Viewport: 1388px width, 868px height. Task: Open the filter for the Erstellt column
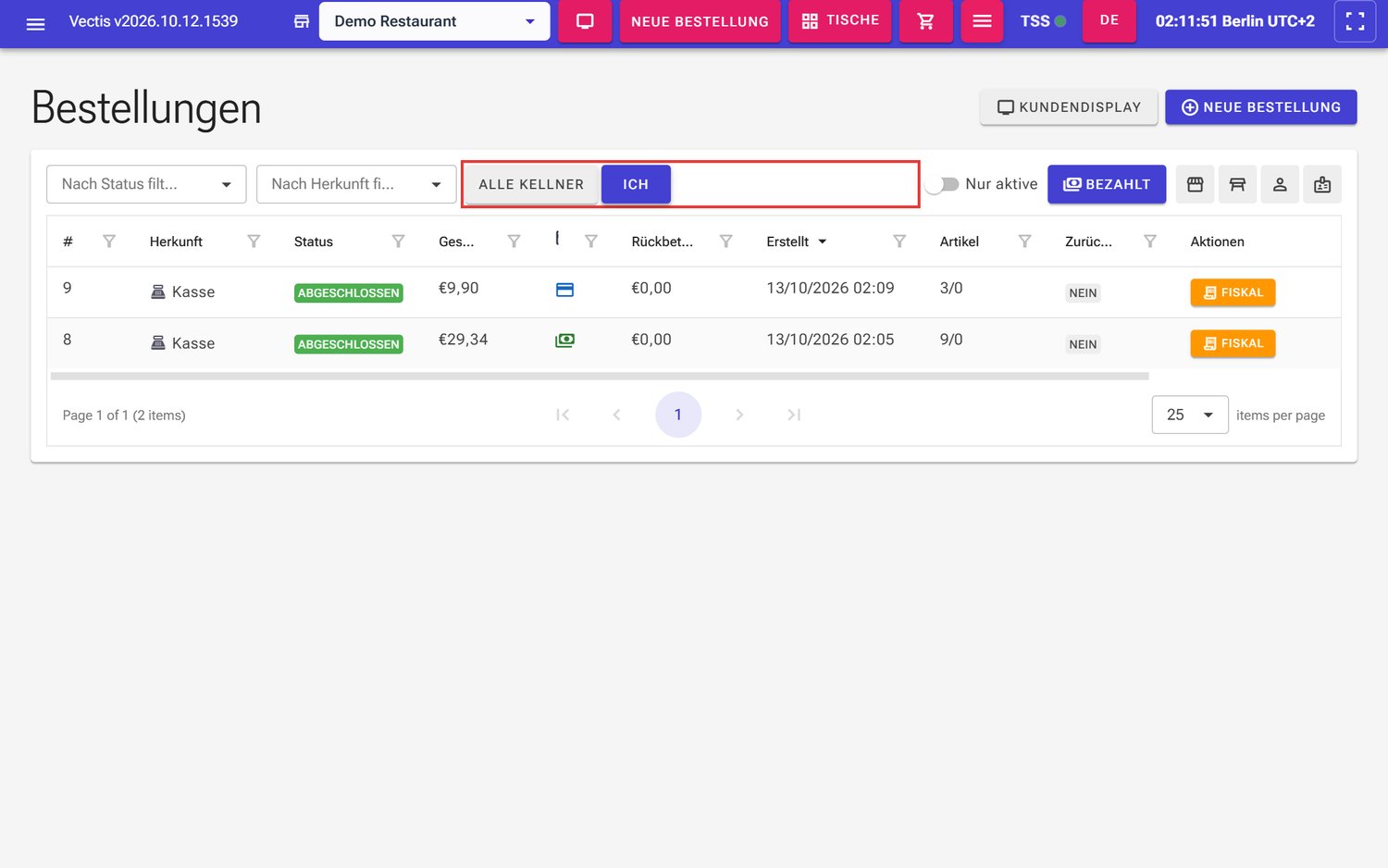click(x=898, y=242)
